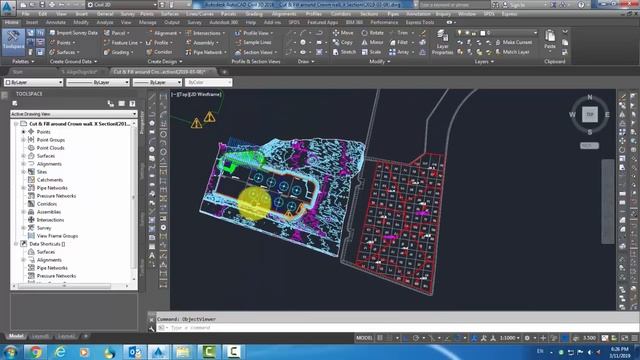Expand the Point Groups tree node
This screenshot has height=360, width=640.
point(24,140)
